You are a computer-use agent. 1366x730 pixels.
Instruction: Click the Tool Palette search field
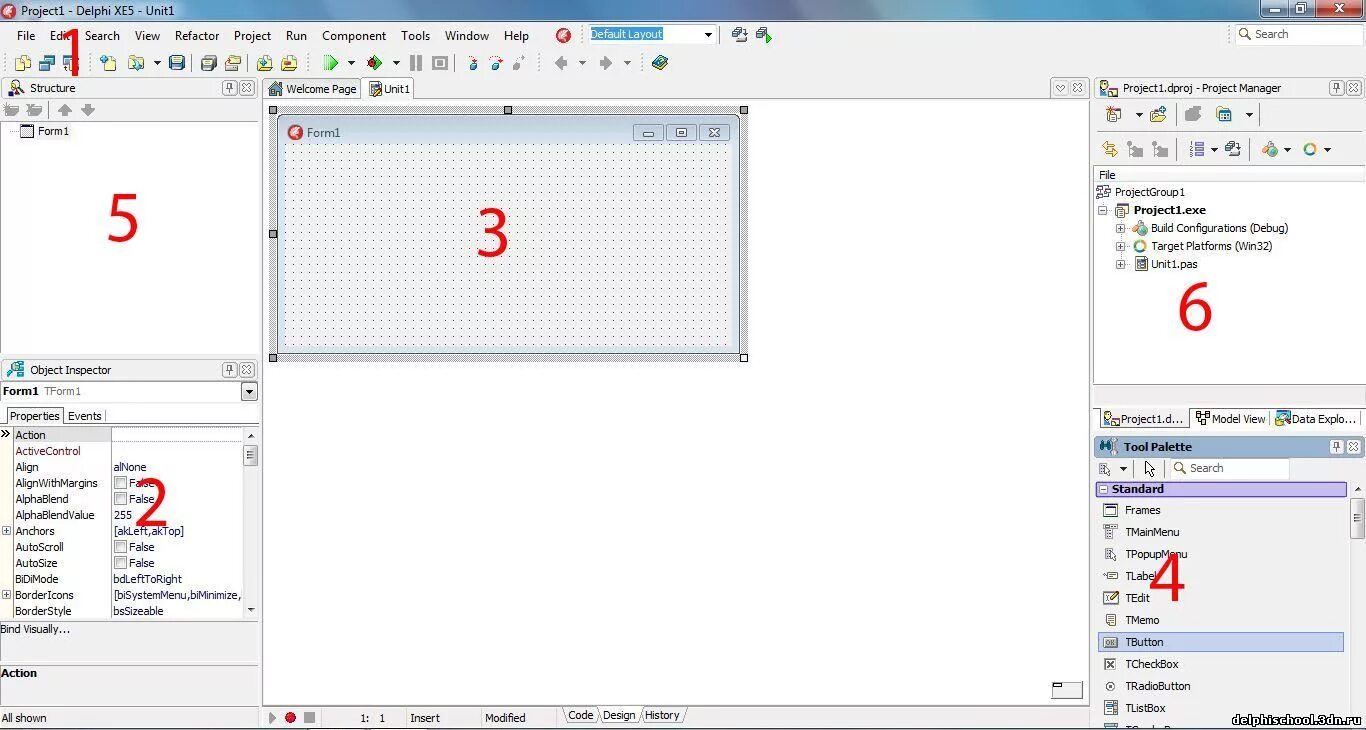coord(1229,468)
